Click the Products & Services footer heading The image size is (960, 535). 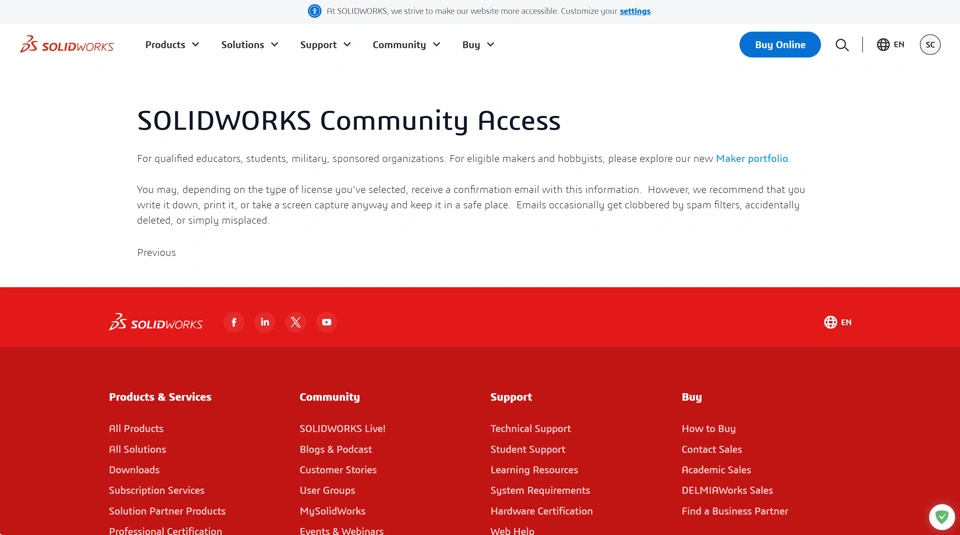[160, 397]
